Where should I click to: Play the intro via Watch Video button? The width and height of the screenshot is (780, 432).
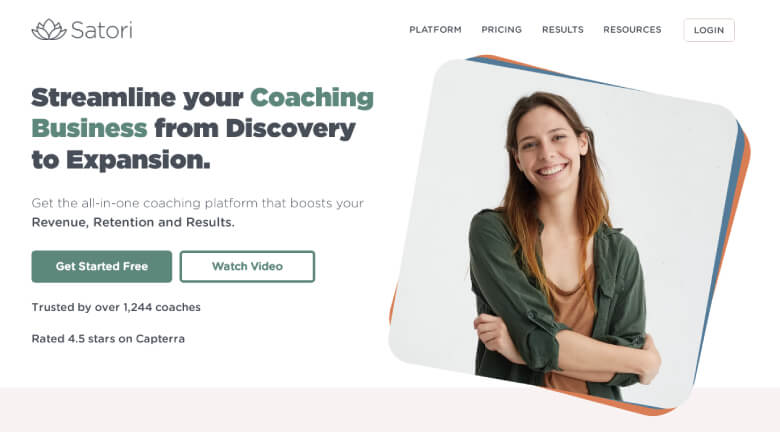247,266
